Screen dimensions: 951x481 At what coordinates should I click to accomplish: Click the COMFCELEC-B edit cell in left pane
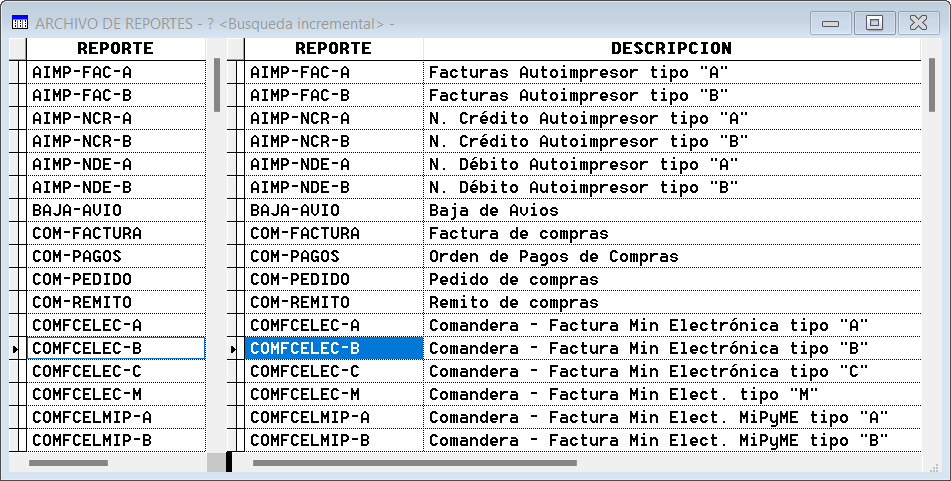pos(116,349)
